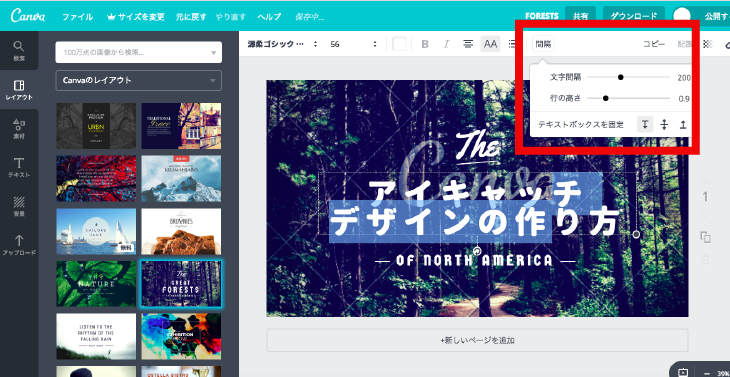The height and width of the screenshot is (377, 730).
Task: Select the Traditional France layout thumbnail
Action: tap(182, 126)
